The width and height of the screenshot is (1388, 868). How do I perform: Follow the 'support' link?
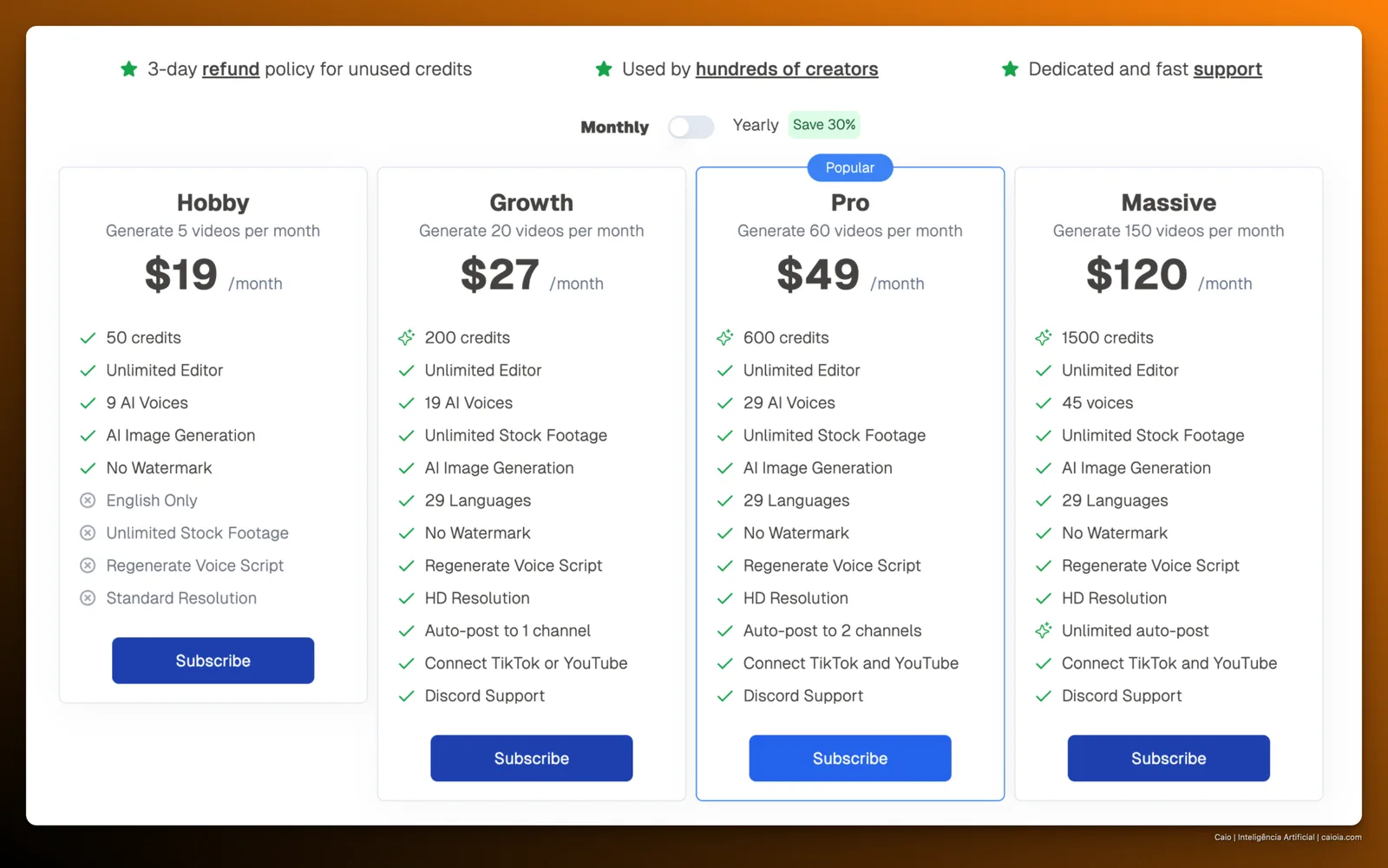(1228, 69)
